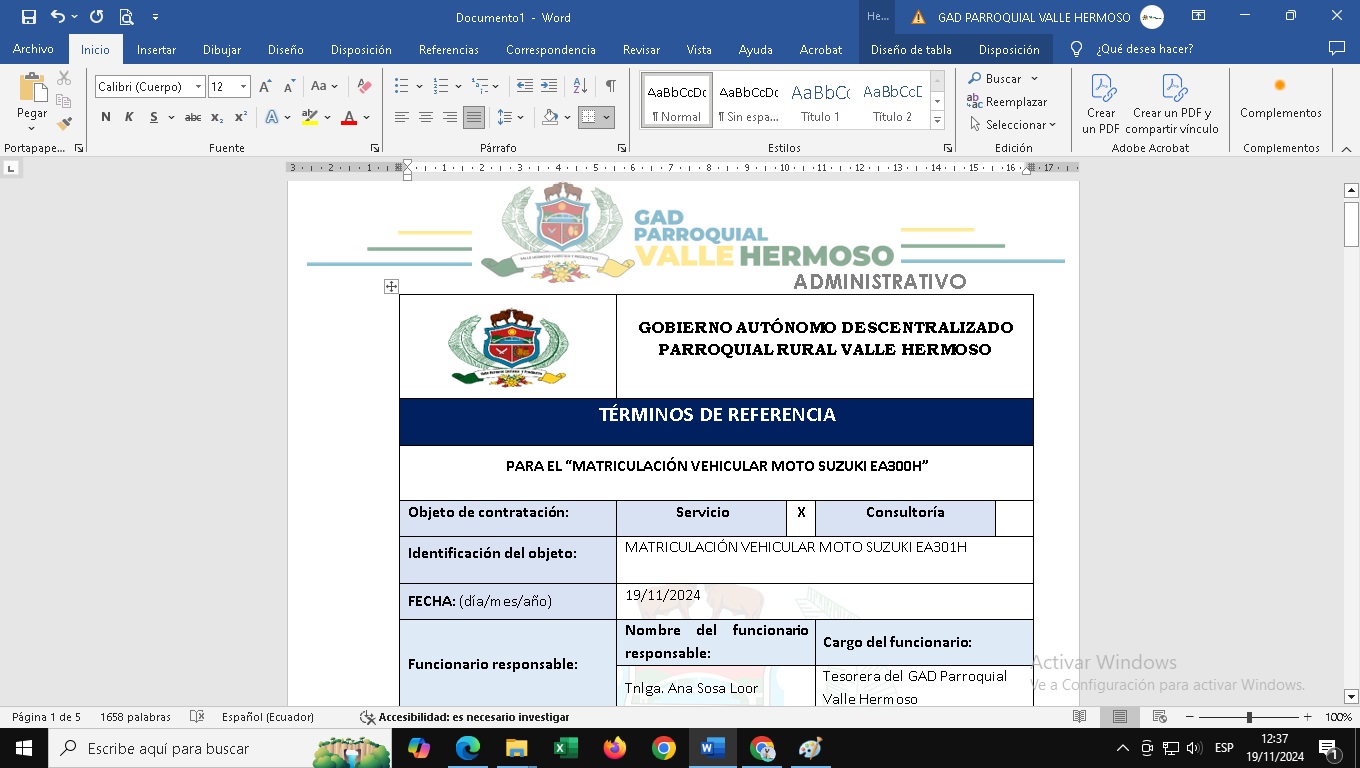
Task: Enable justified text alignment
Action: [473, 117]
